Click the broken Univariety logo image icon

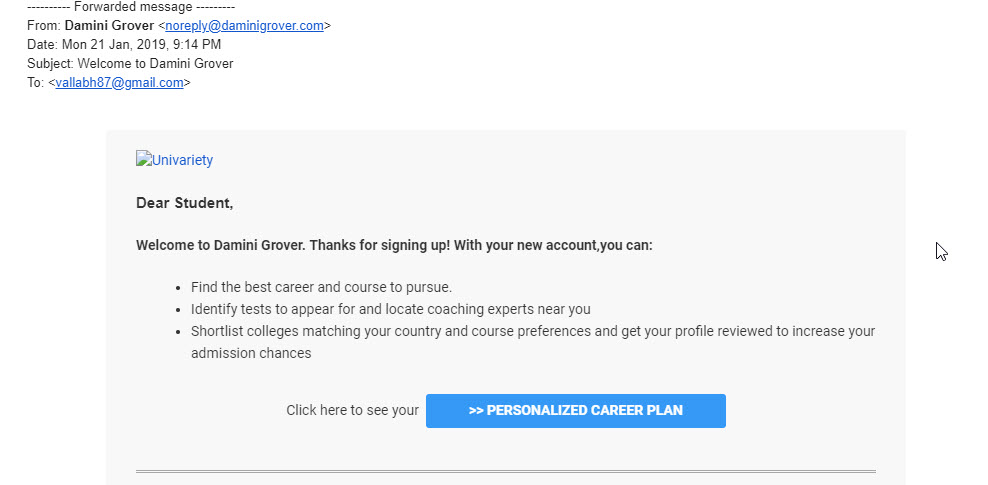tap(144, 158)
